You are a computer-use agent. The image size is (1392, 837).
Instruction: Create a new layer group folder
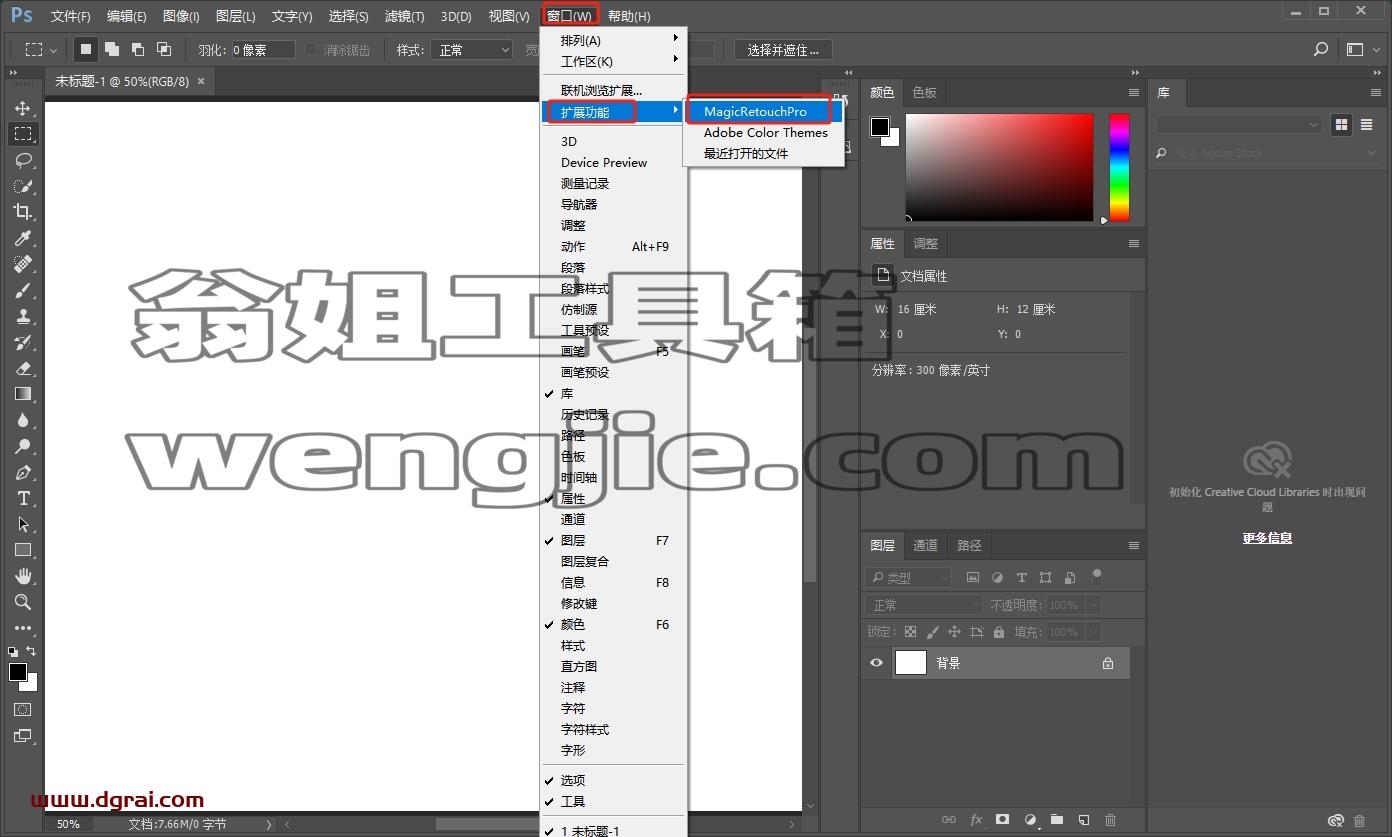pos(1056,820)
